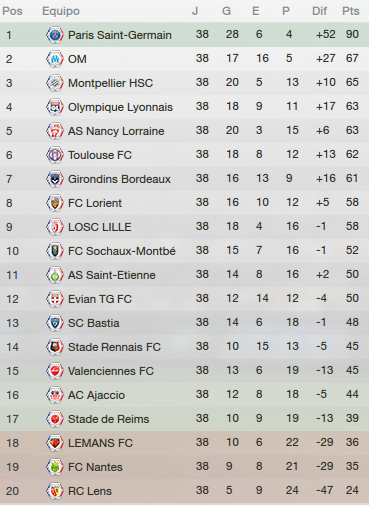Open the AS Saint-Etienne team link

tap(112, 275)
